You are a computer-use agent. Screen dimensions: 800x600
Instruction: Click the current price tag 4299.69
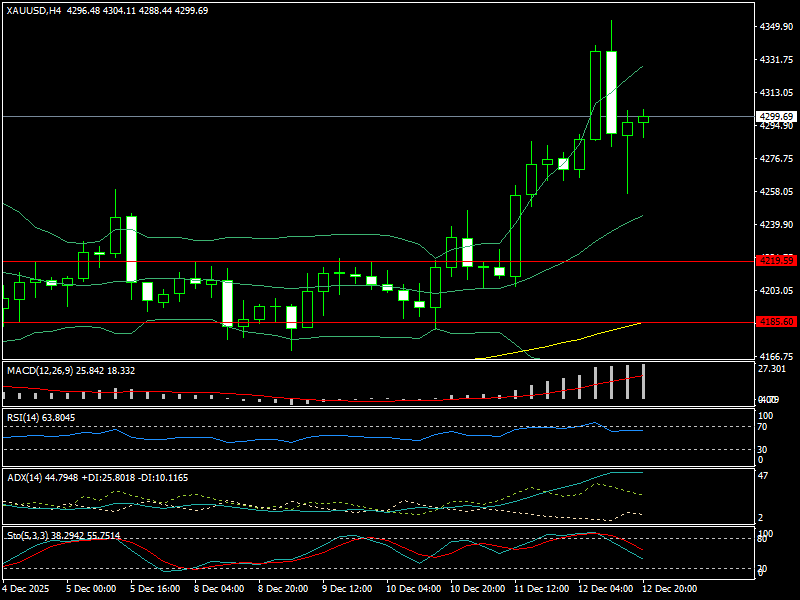777,116
